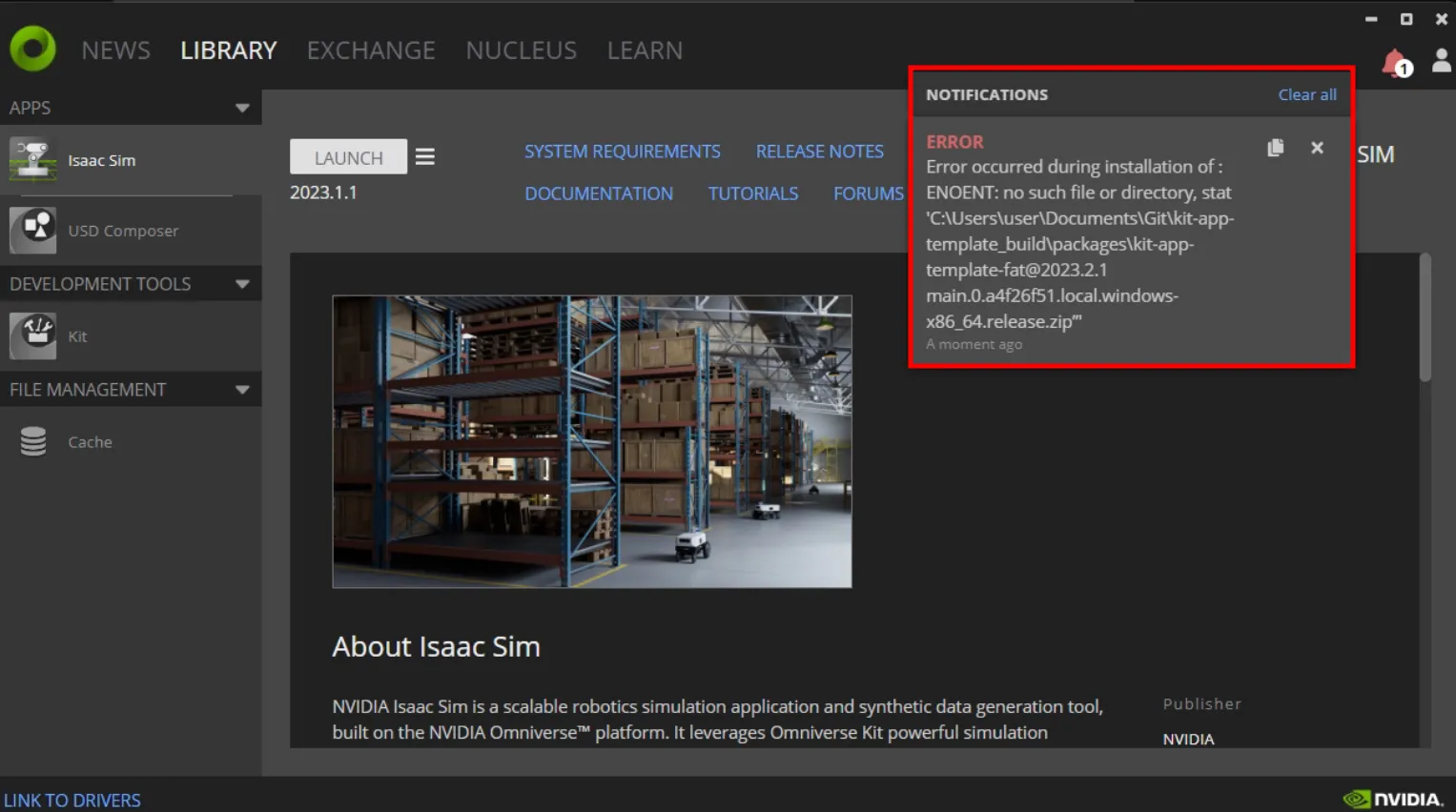This screenshot has width=1456, height=812.
Task: Click the content area vertical scrollbar
Action: [1425, 317]
